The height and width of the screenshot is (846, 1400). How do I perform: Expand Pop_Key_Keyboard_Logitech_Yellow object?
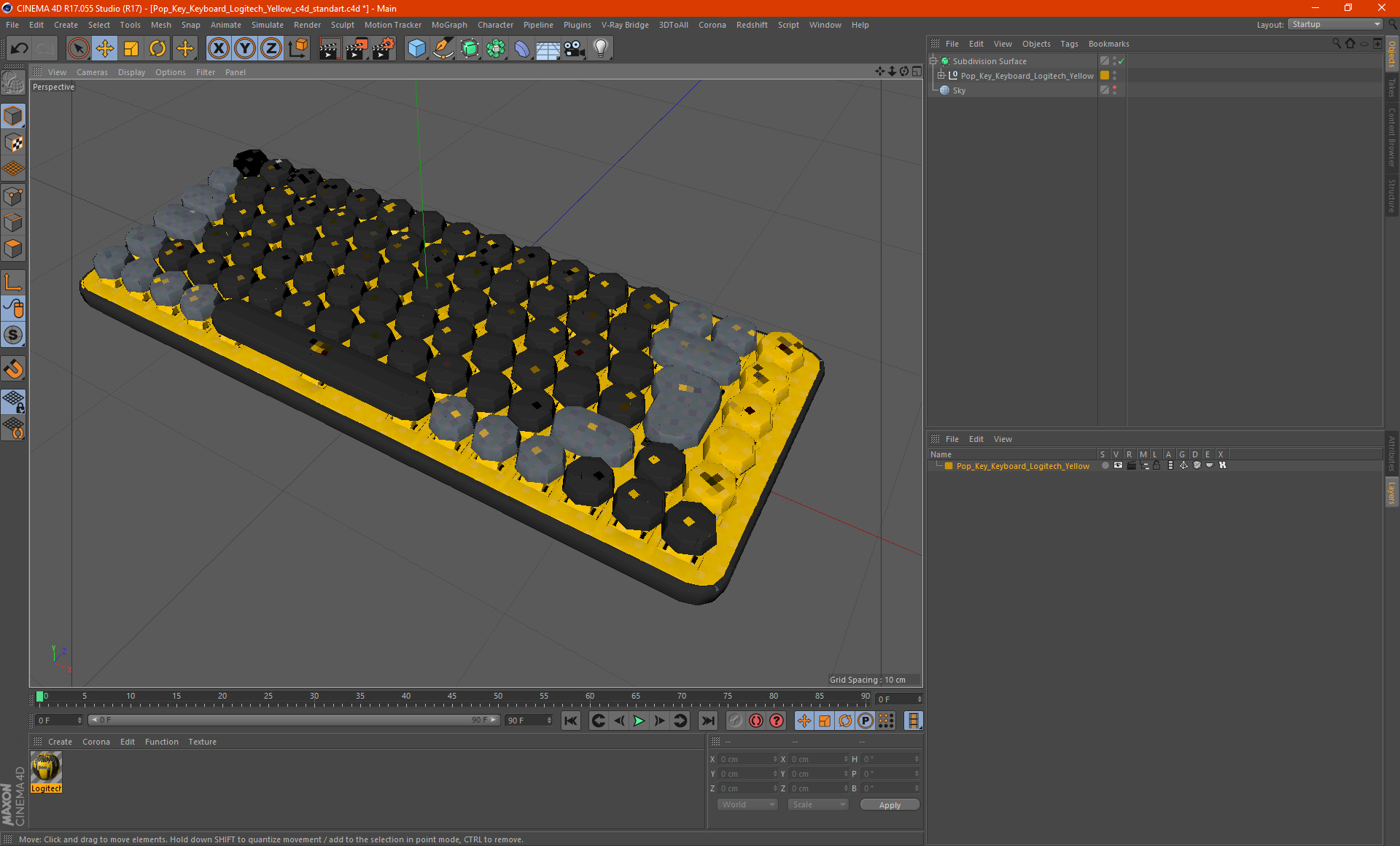pyautogui.click(x=941, y=76)
